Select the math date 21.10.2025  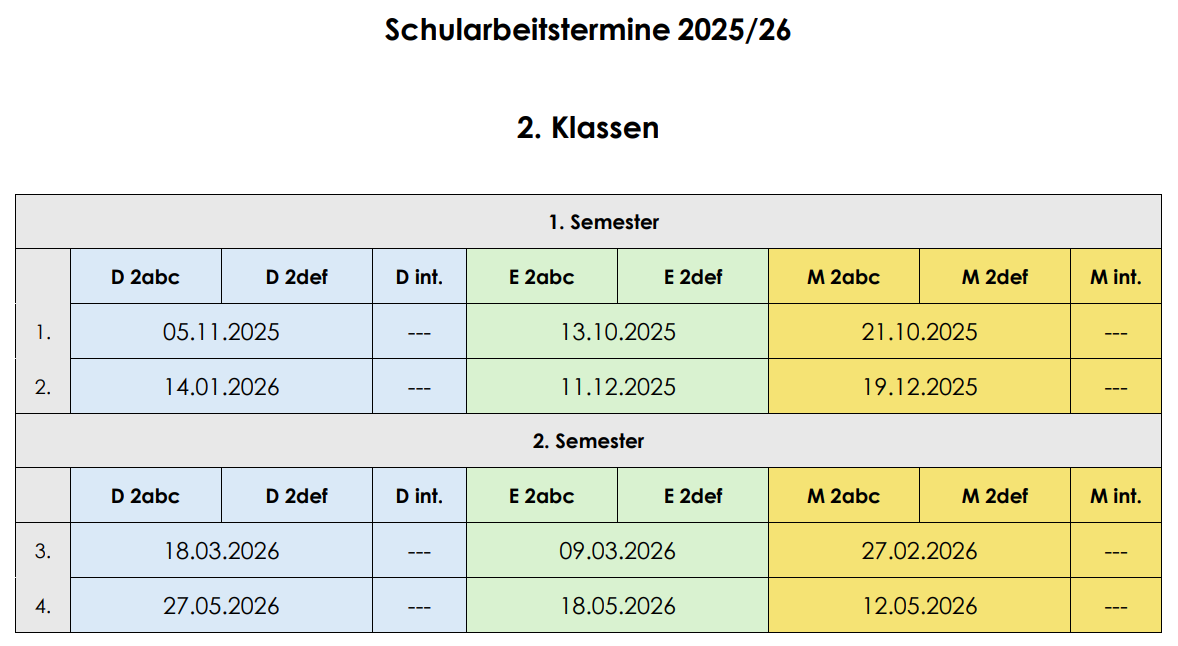(x=919, y=332)
